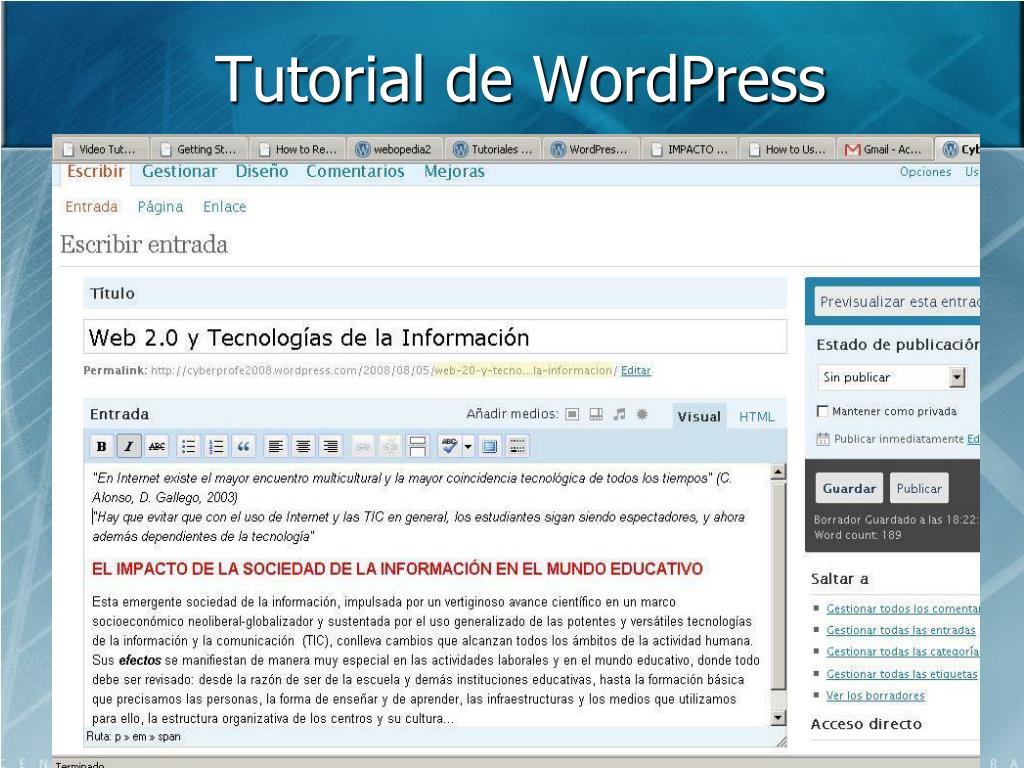Viewport: 1024px width, 768px height.
Task: Switch to the Gmail browser tab
Action: tap(886, 150)
